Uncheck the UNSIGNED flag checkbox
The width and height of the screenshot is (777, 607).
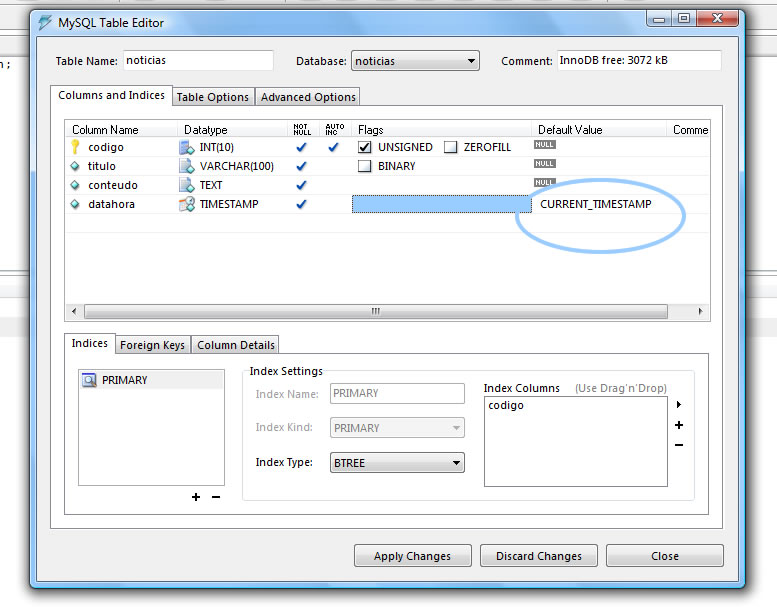point(365,147)
